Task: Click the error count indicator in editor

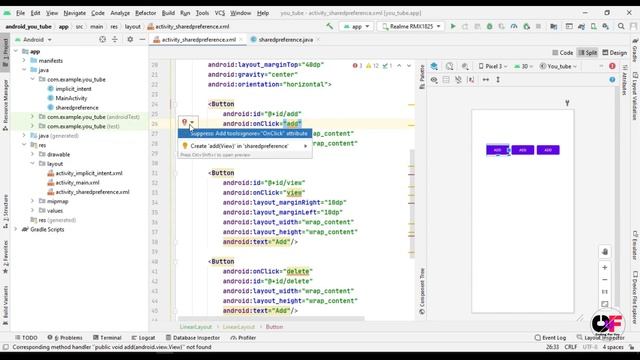Action: pyautogui.click(x=357, y=66)
